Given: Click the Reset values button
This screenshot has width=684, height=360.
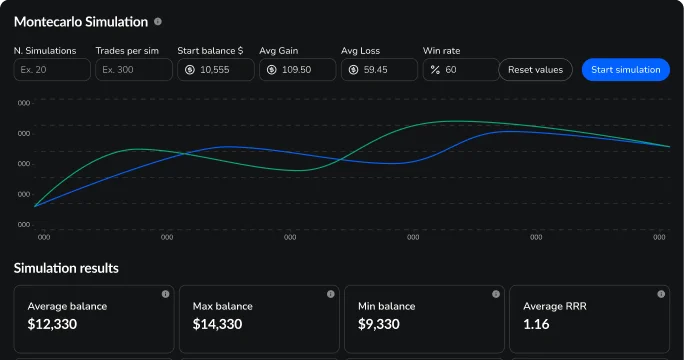Looking at the screenshot, I should 536,70.
